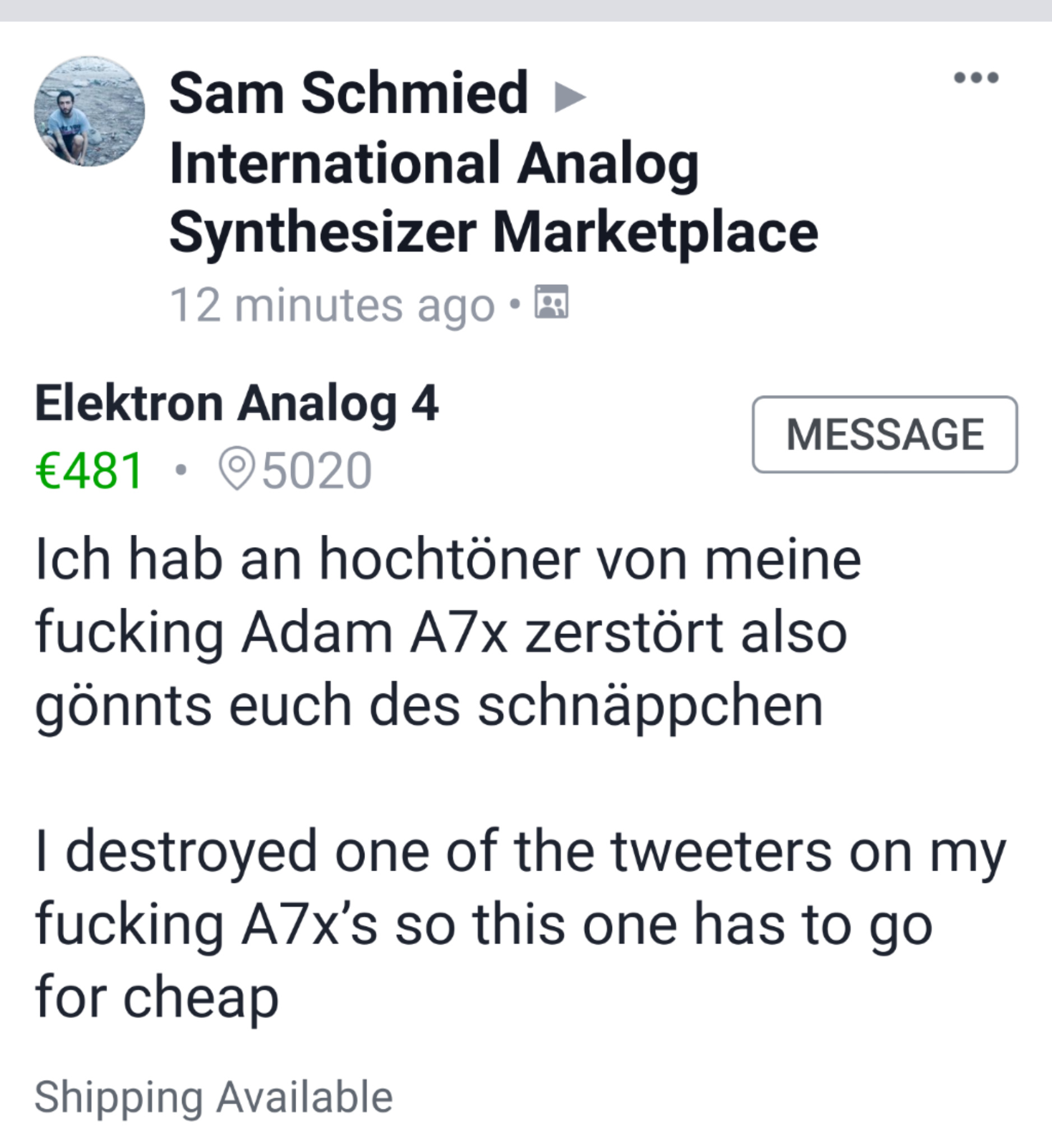Screen dimensions: 1052x1148
Task: Click the location pin icon
Action: tap(237, 468)
